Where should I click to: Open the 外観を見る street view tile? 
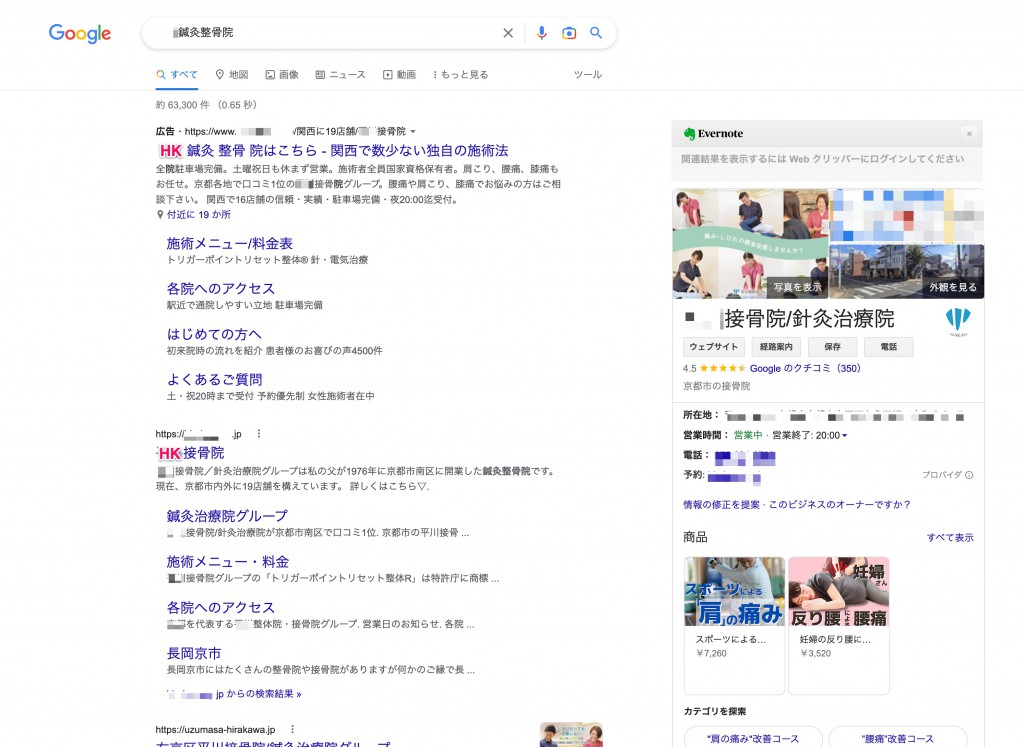tap(906, 272)
